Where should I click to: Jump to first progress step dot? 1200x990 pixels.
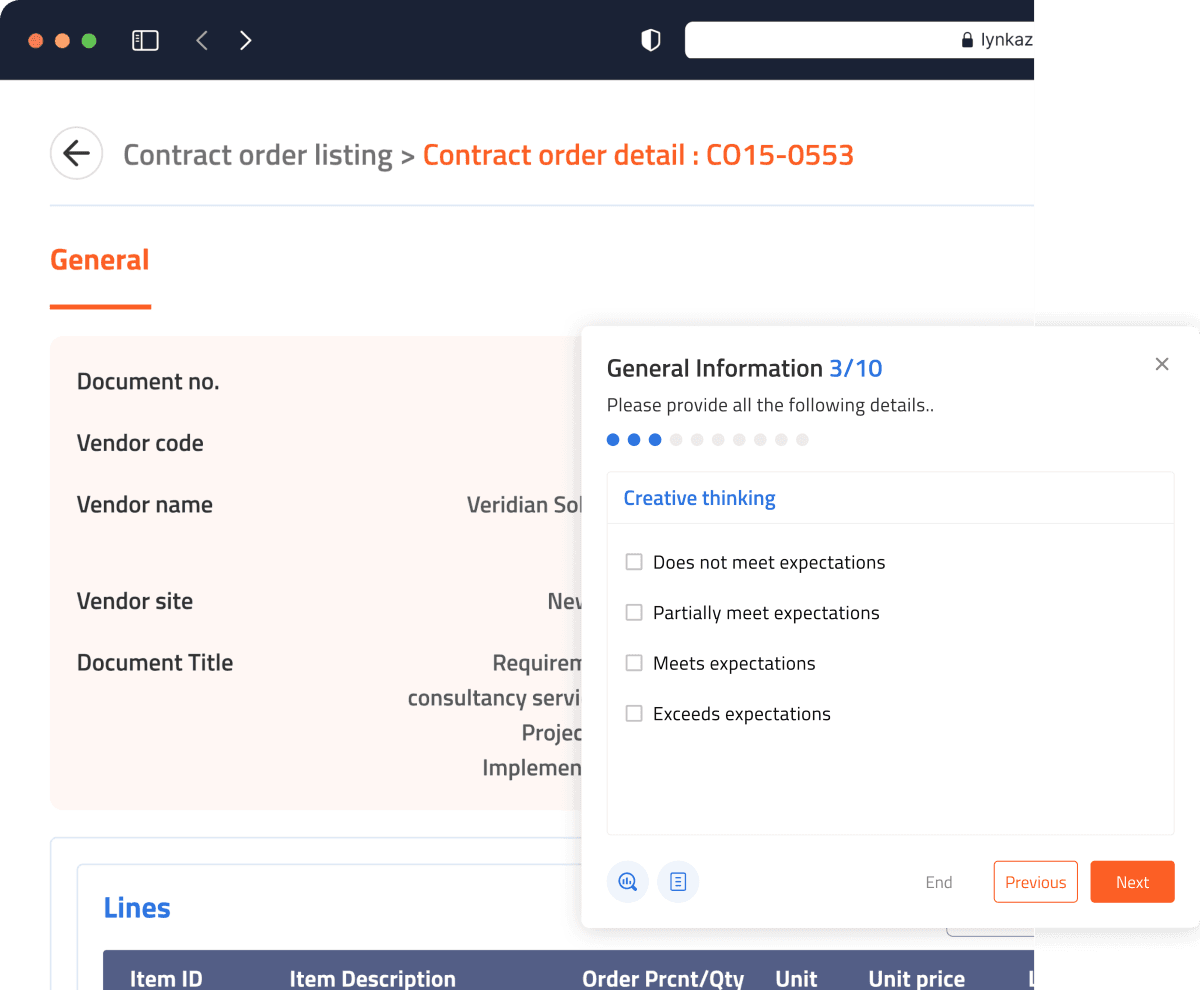click(613, 440)
